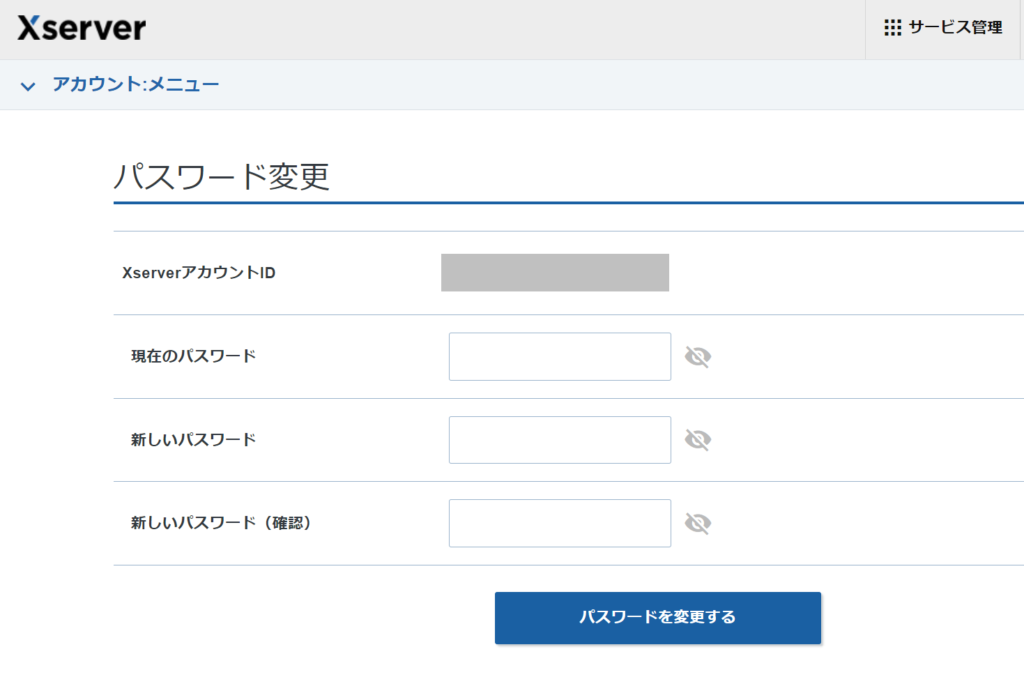Reveal the 新しいパスワード（確認） entry with eye icon

697,523
